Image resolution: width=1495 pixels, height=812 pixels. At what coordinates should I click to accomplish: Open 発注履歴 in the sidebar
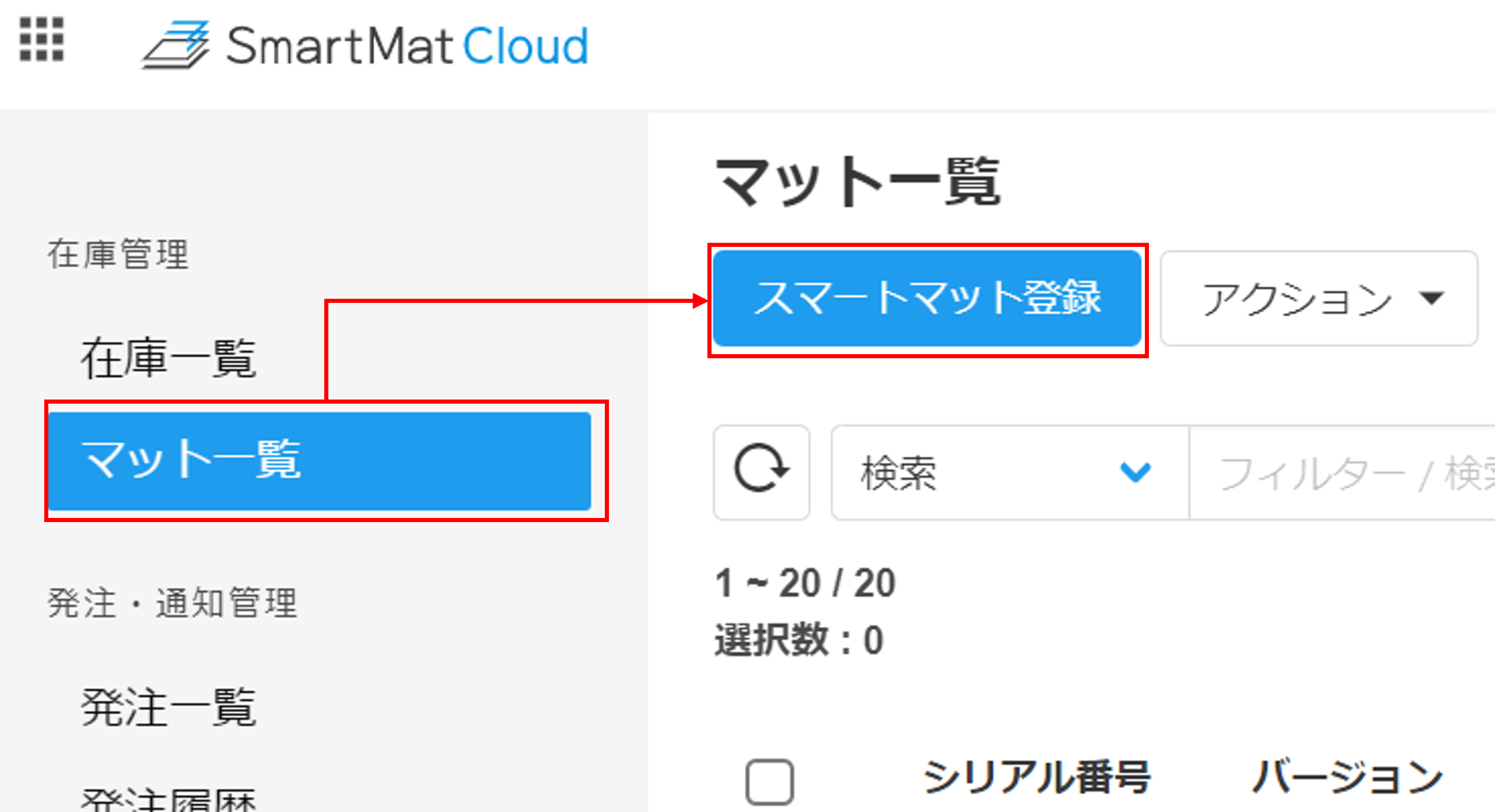(x=169, y=799)
